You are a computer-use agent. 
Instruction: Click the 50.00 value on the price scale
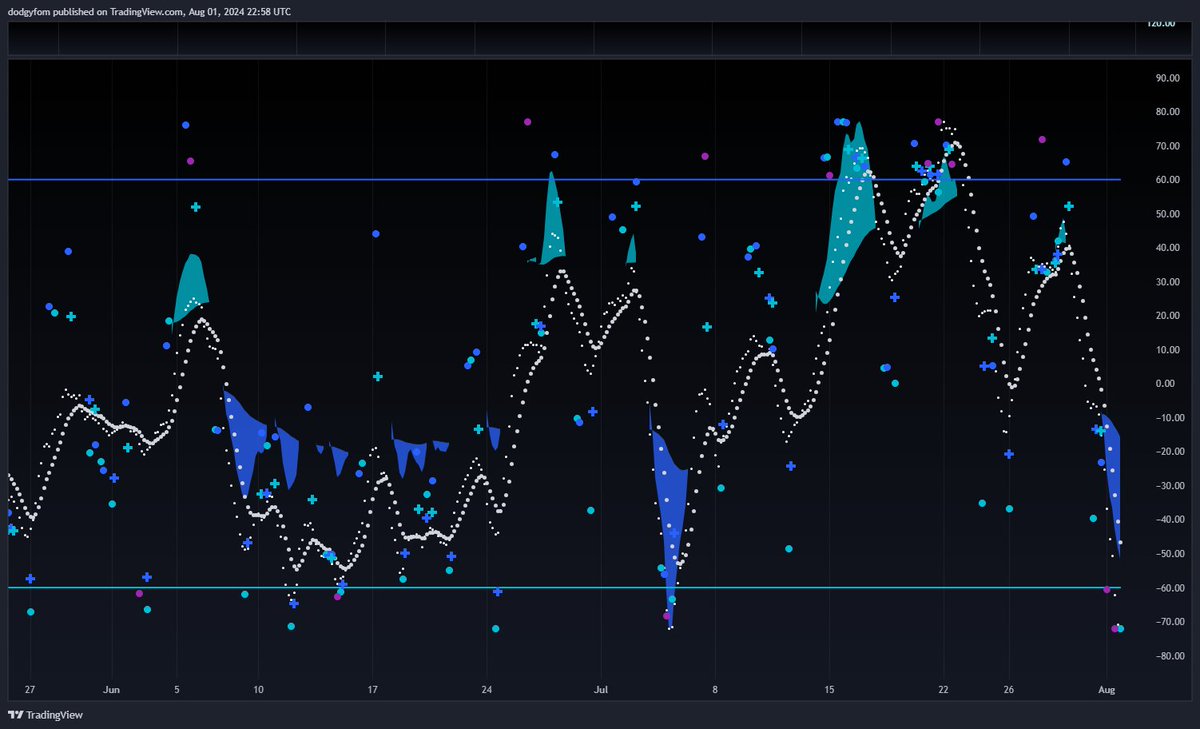[1165, 213]
